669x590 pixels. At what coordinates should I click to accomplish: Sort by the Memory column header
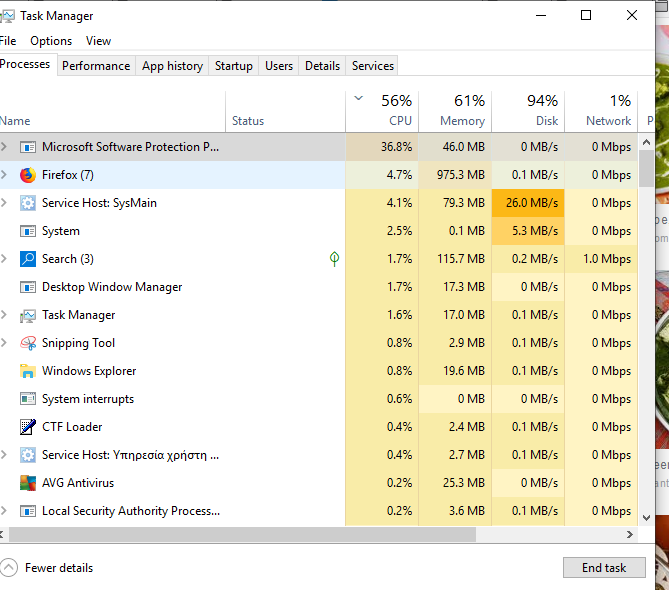[455, 112]
